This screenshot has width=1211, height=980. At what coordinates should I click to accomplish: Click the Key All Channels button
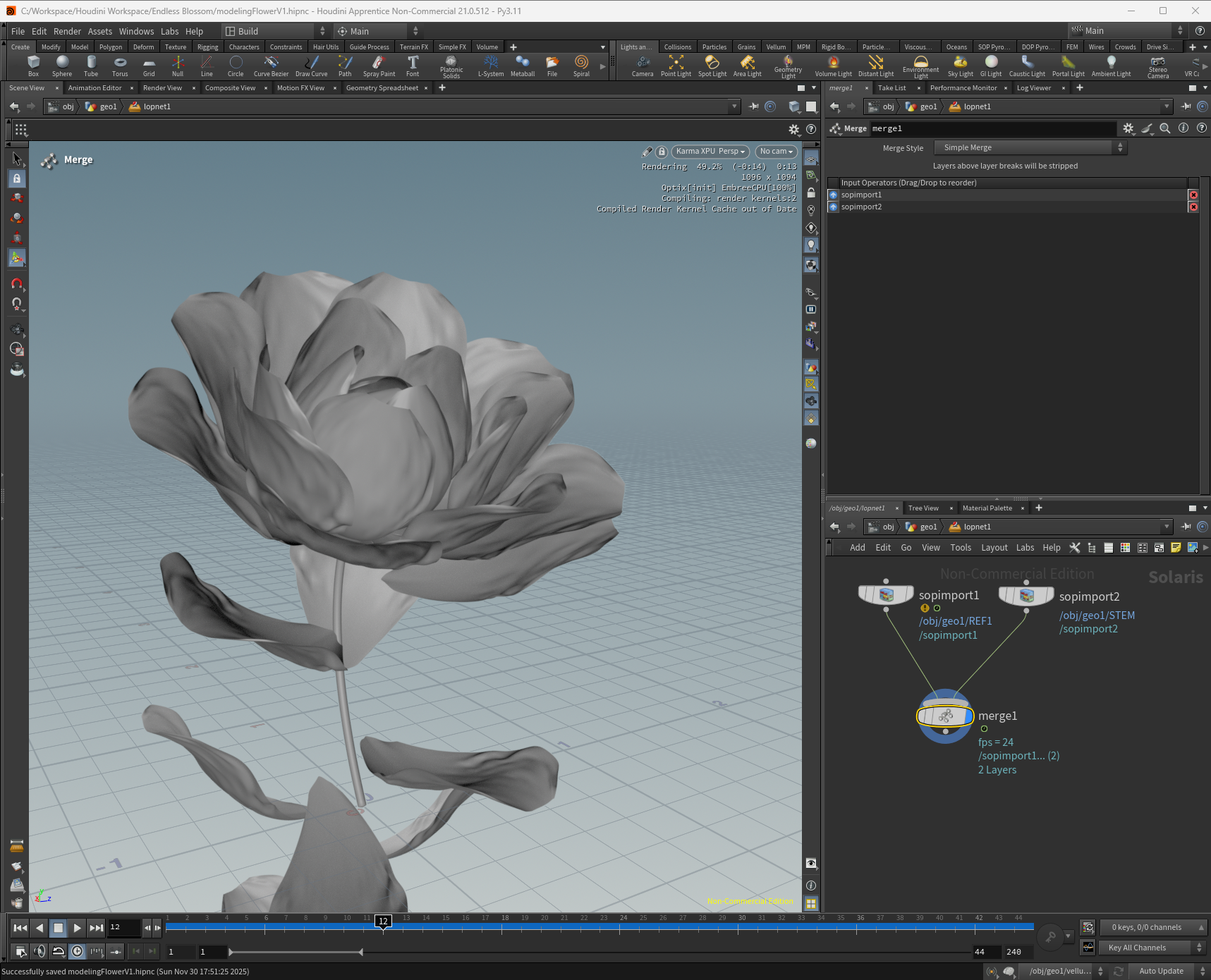1137,948
